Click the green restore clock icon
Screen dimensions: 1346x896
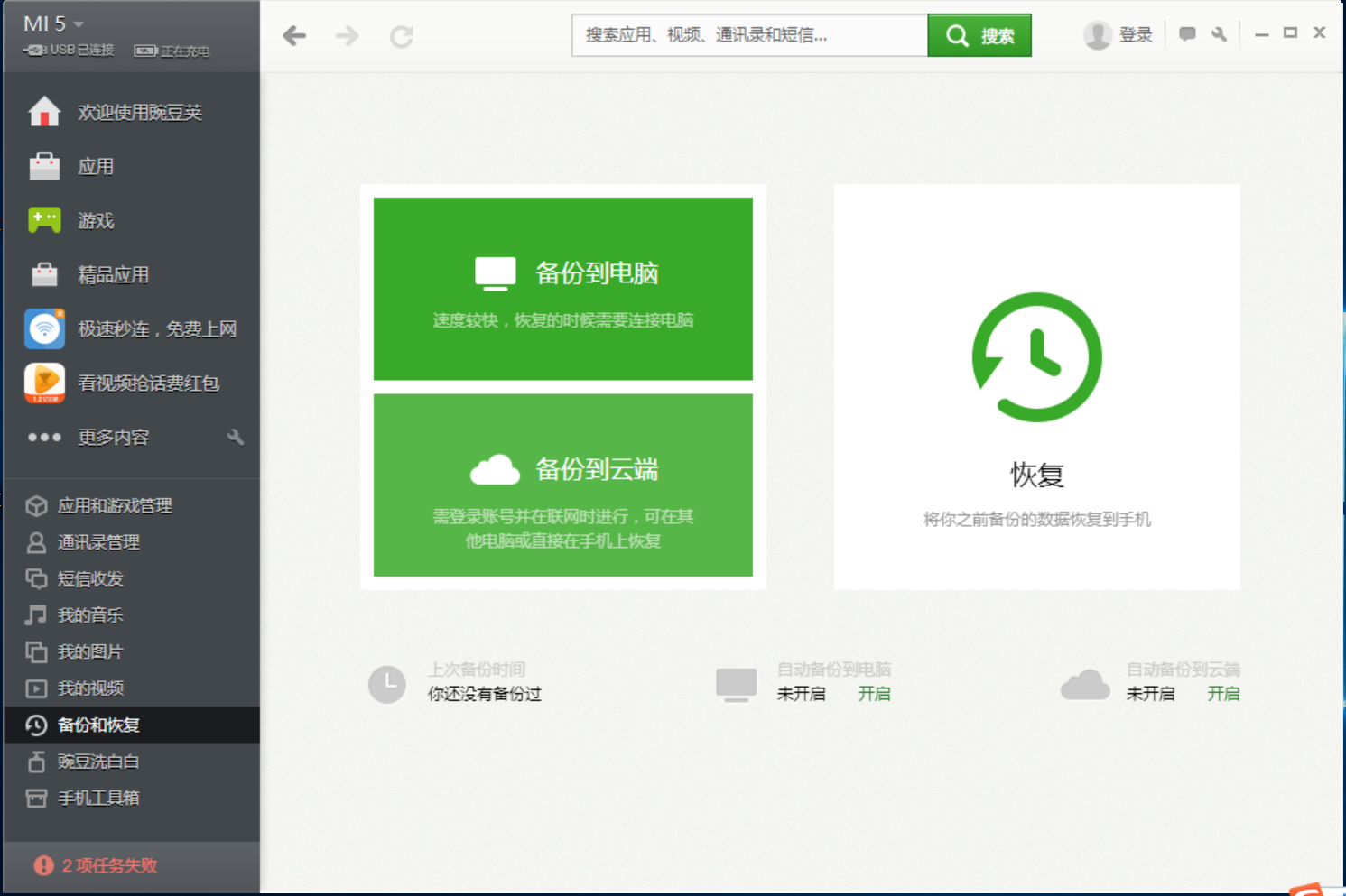point(1036,356)
